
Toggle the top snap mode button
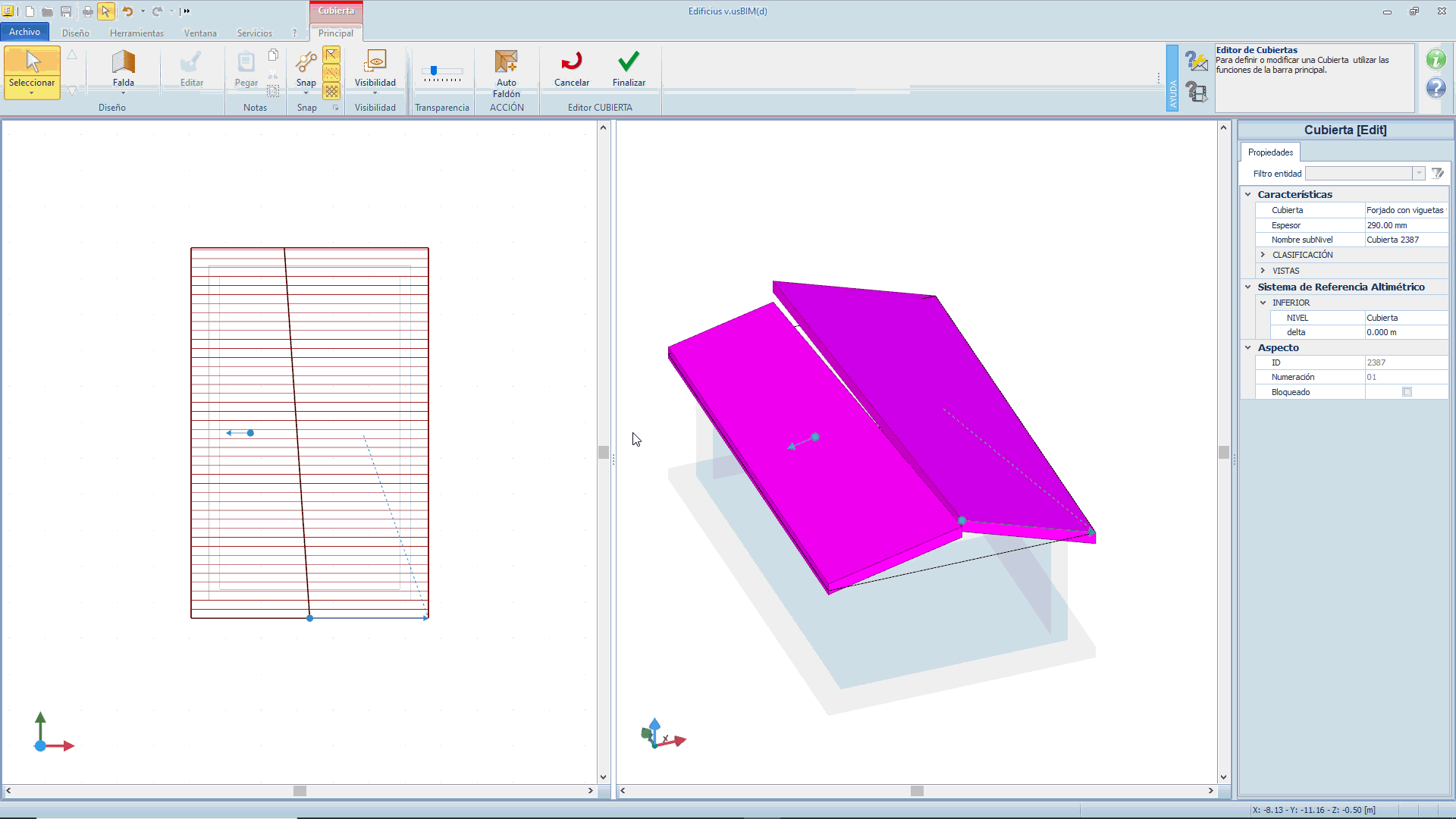click(331, 55)
